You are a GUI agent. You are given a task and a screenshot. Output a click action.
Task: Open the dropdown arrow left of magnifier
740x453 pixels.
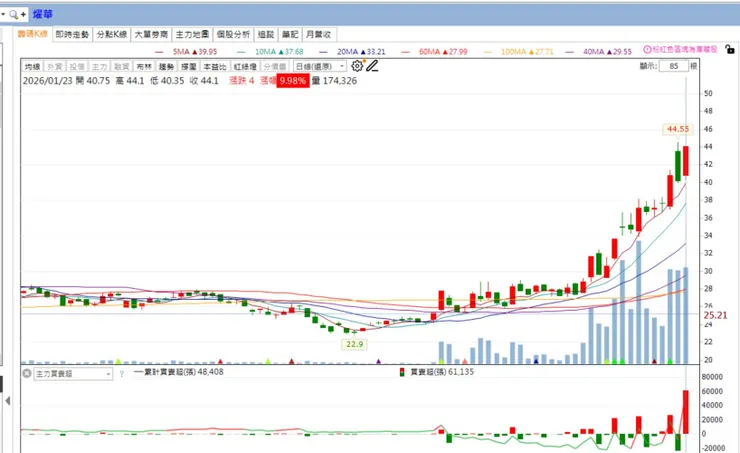tap(3, 15)
